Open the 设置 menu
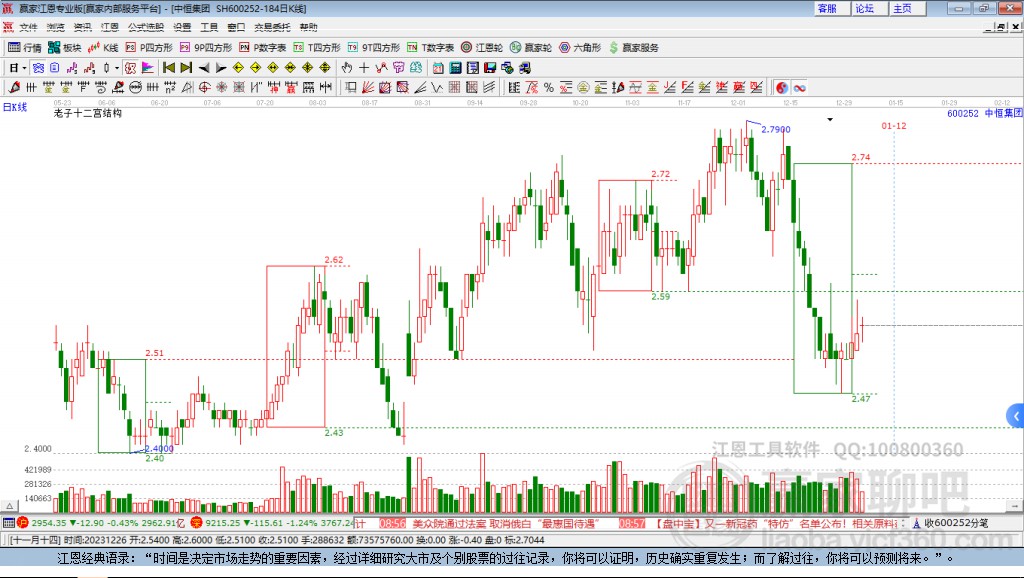The width and height of the screenshot is (1024, 578). coord(182,27)
